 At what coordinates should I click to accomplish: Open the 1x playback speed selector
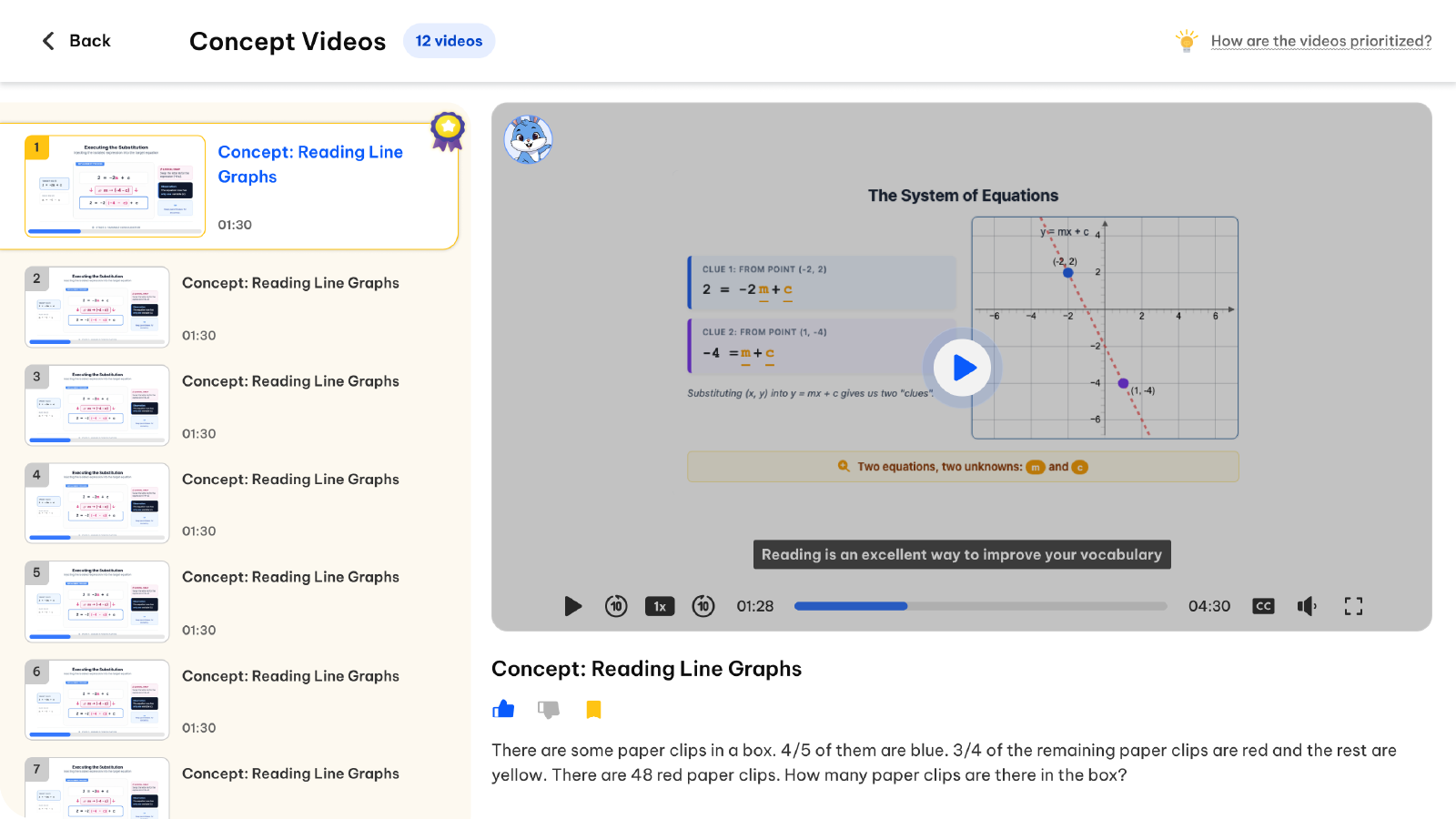[660, 606]
